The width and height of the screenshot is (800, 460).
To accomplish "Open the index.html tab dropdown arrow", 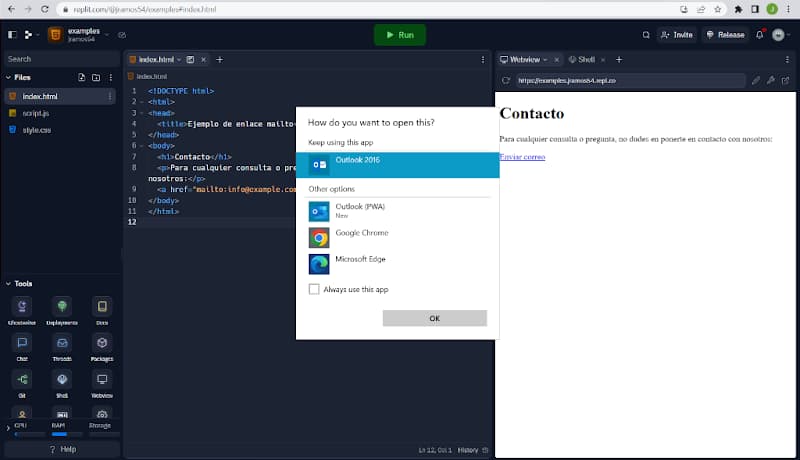I will pyautogui.click(x=179, y=60).
